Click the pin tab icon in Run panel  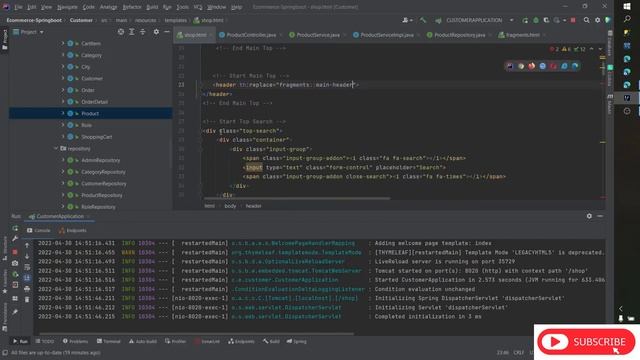(15, 312)
